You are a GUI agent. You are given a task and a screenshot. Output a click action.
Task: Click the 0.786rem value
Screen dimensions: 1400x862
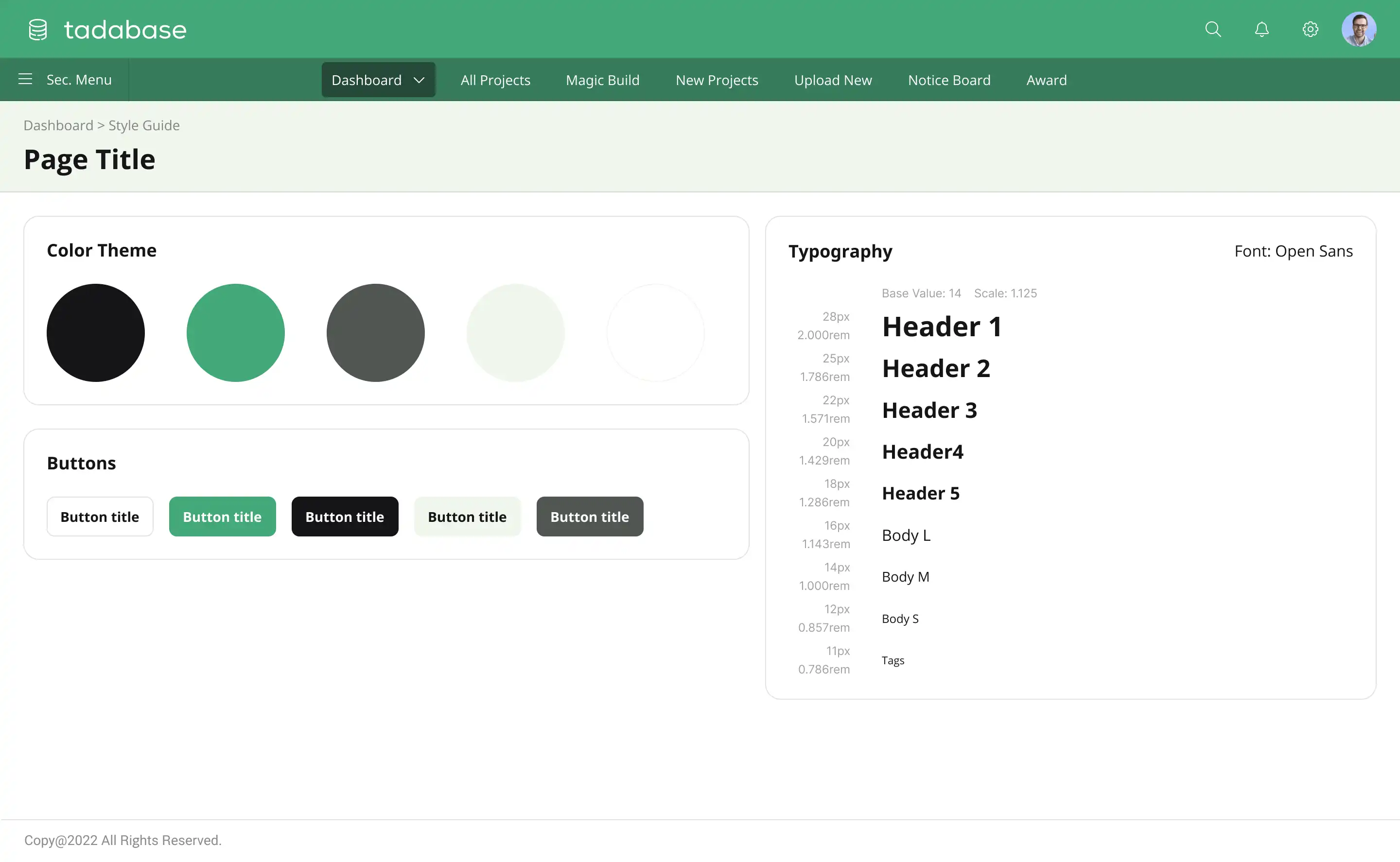click(x=823, y=669)
